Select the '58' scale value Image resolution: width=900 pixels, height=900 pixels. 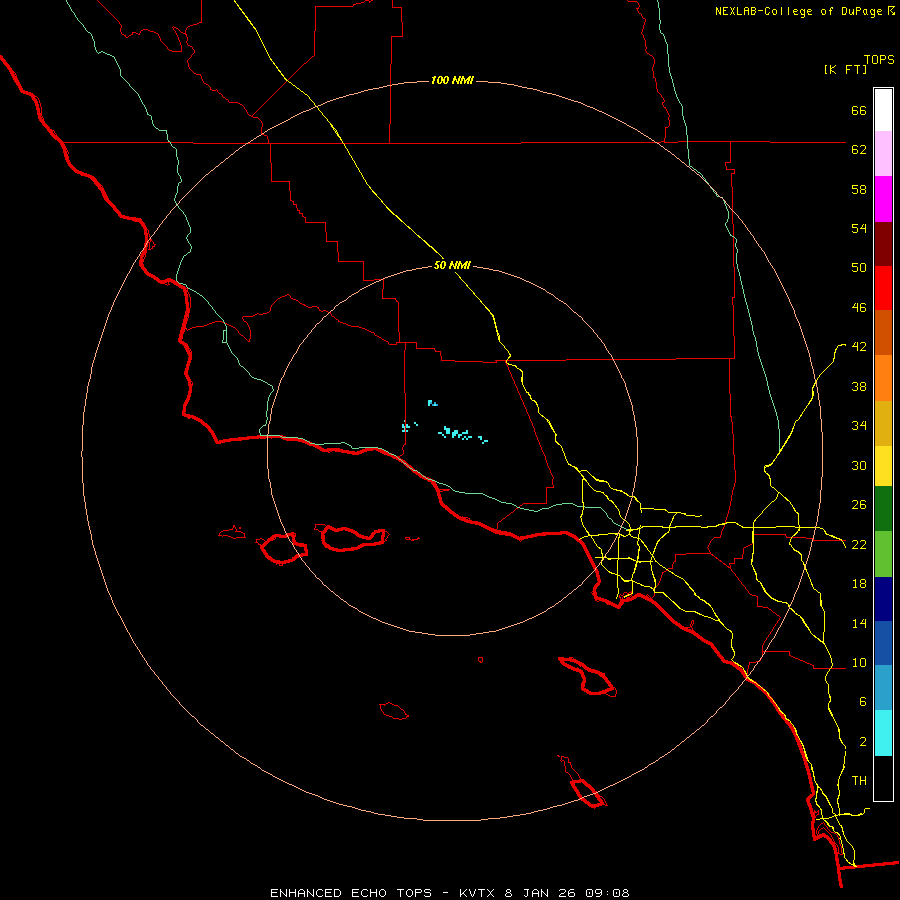pos(859,189)
